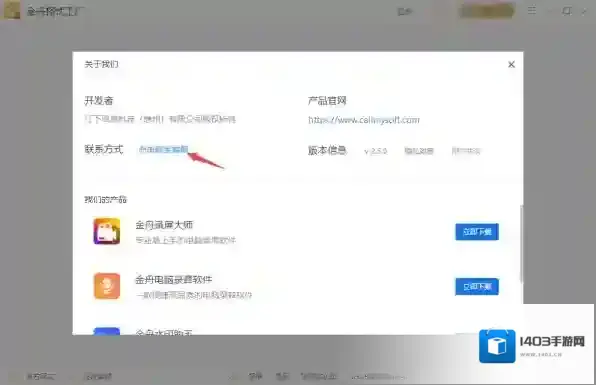This screenshot has height=385, width=596.
Task: Click the 金舟电脑录音软件 product name
Action: [174, 280]
